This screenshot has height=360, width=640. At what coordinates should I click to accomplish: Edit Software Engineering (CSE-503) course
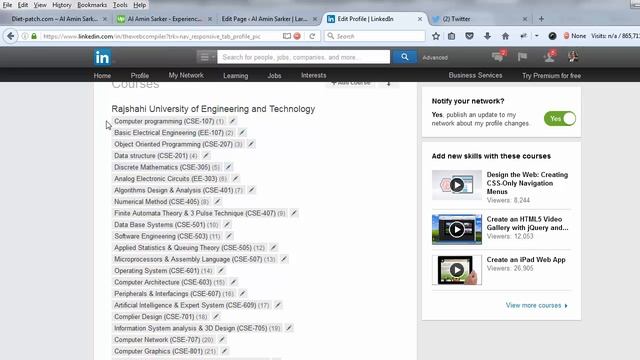[229, 236]
